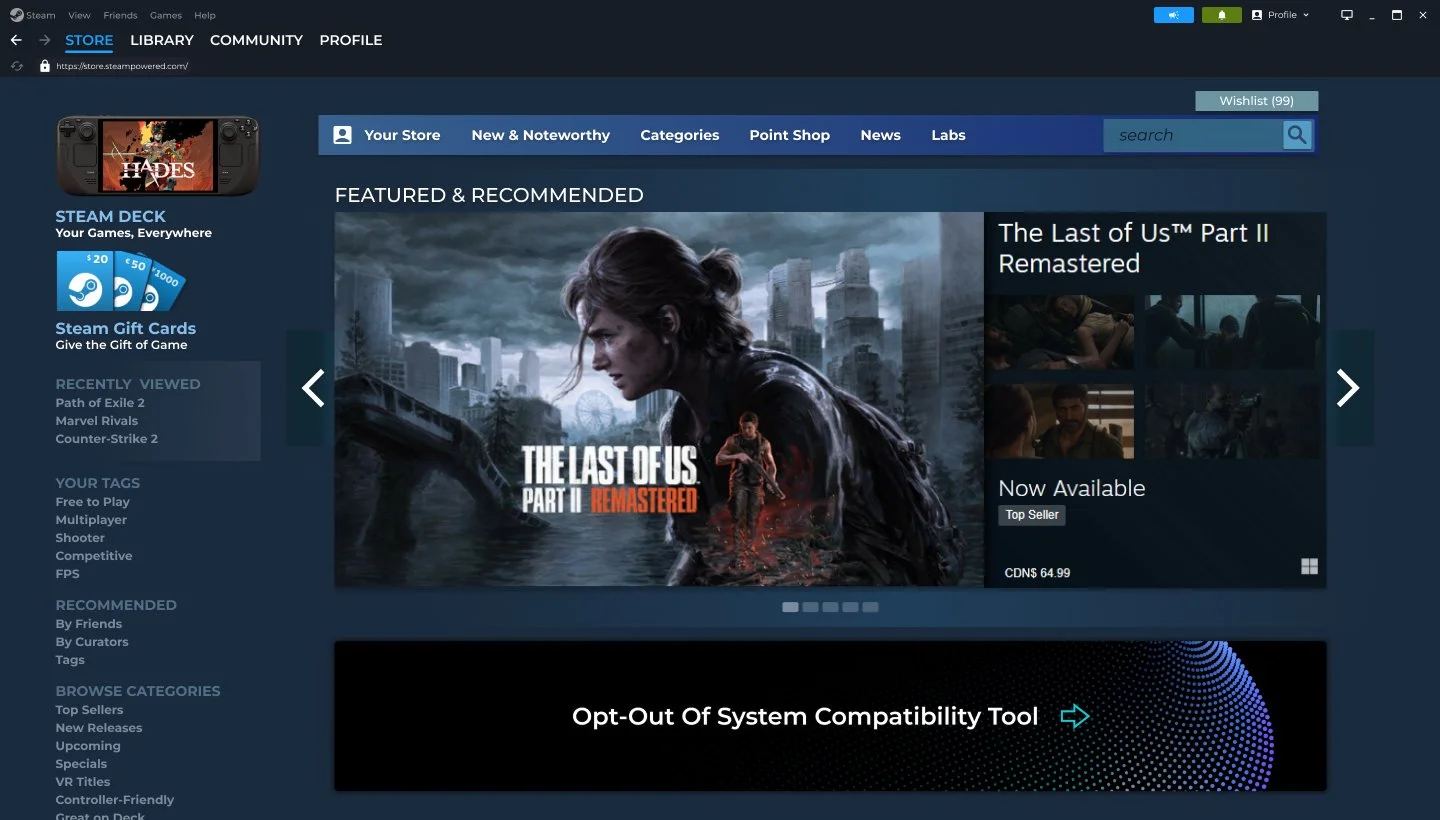Open the Categories menu
Image resolution: width=1440 pixels, height=820 pixels.
click(x=680, y=135)
